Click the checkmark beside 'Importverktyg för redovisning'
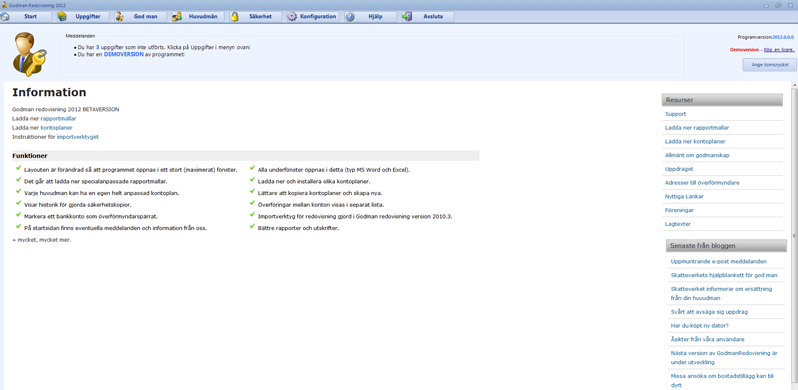This screenshot has width=798, height=390. tap(252, 214)
